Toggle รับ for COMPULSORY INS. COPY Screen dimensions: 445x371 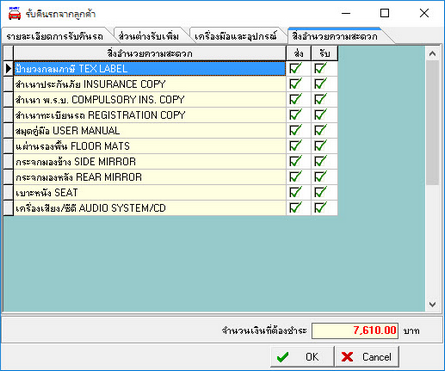(x=320, y=99)
